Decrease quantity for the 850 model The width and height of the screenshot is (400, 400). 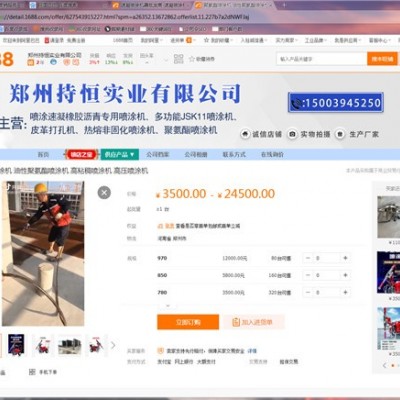pos(308,275)
